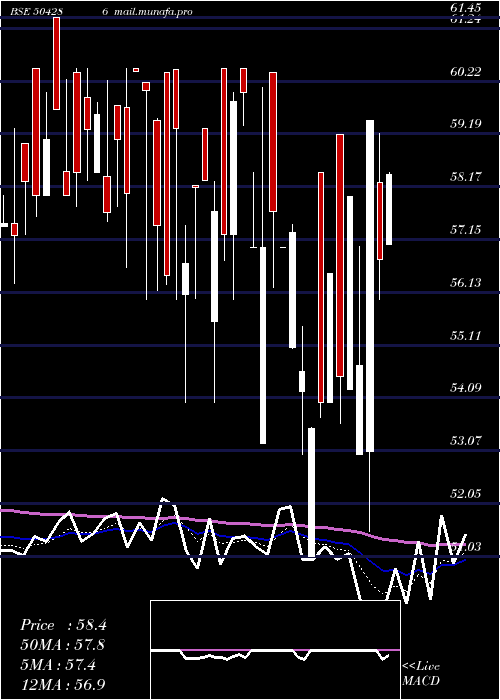Click the 54.09 price axis label
This screenshot has height=700, width=500.
pos(466,388)
